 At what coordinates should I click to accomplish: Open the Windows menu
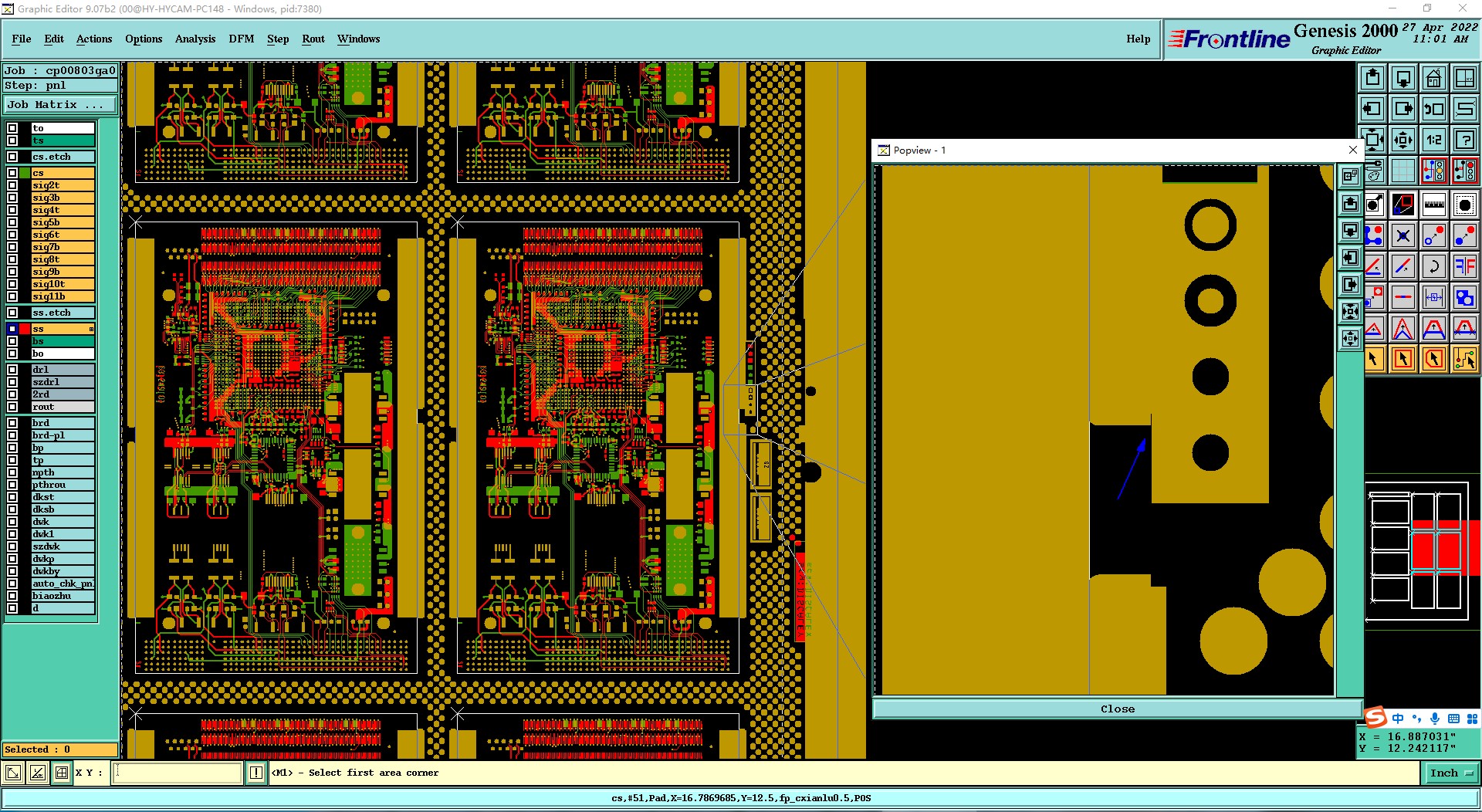click(358, 39)
